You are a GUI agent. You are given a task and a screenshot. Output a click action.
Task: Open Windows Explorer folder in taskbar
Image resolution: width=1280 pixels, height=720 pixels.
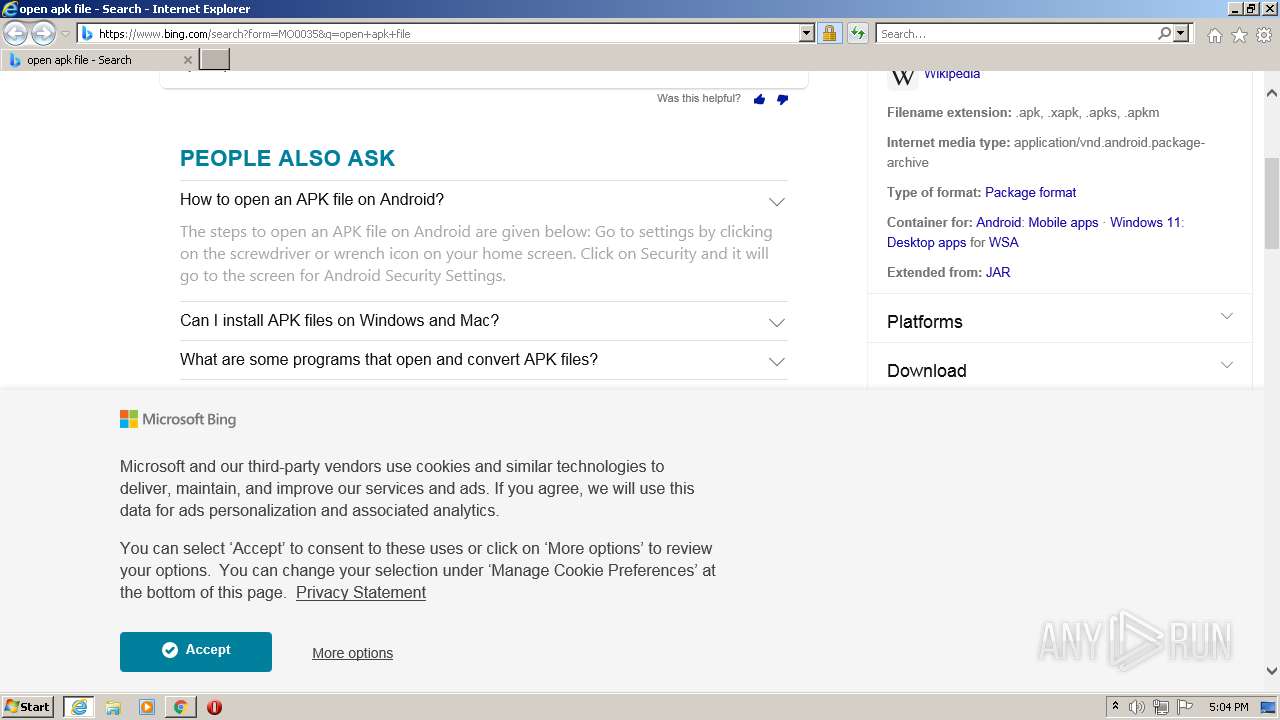tap(113, 707)
